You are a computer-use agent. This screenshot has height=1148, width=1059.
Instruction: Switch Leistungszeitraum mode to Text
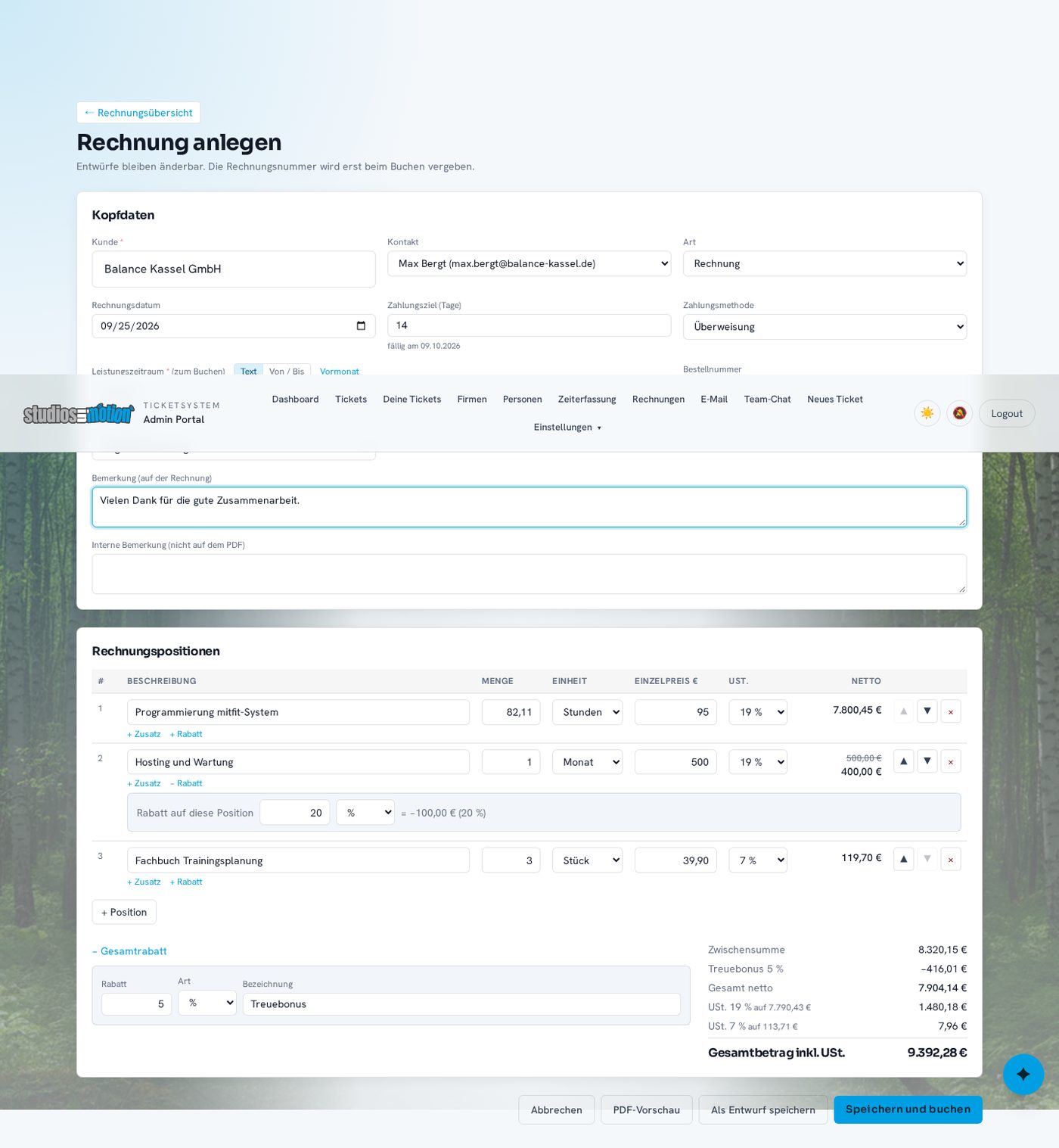[248, 371]
